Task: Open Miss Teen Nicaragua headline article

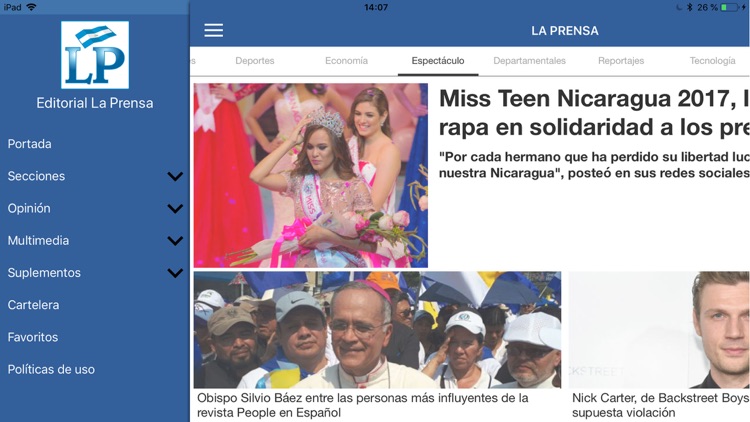Action: [x=594, y=112]
